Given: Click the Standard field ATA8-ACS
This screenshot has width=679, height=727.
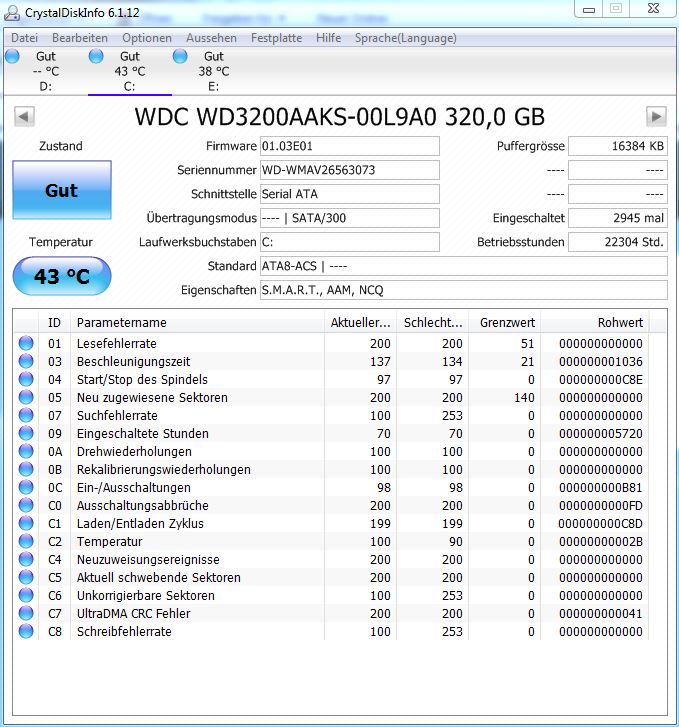Looking at the screenshot, I should tap(464, 266).
